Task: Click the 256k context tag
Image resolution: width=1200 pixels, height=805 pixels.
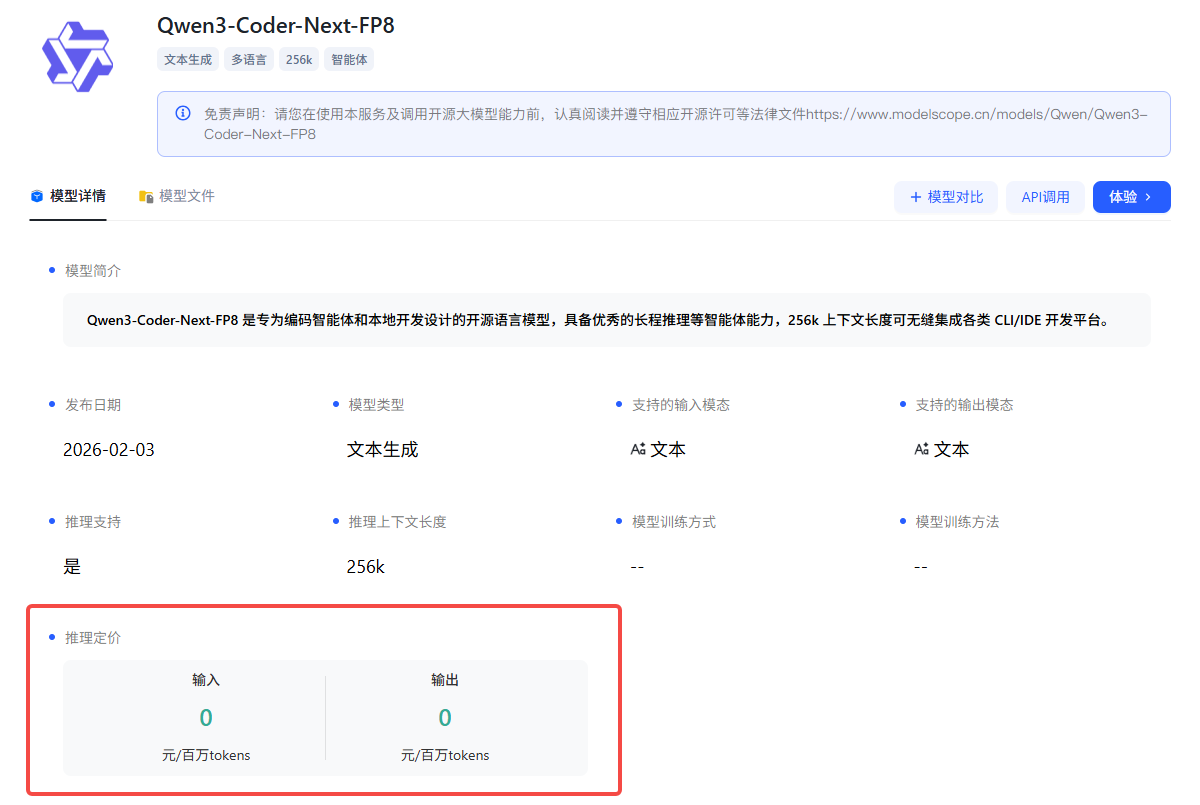Action: coord(299,60)
